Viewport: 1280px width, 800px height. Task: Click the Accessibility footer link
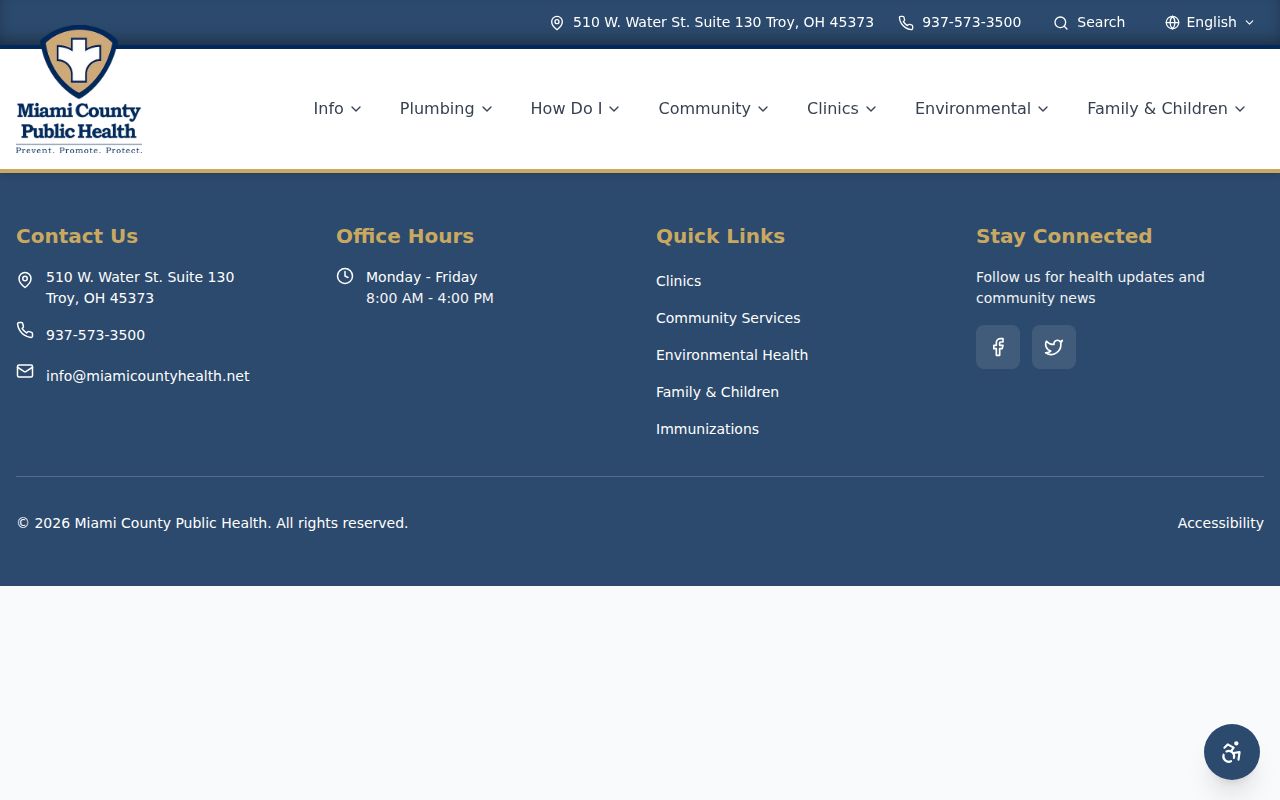pyautogui.click(x=1220, y=523)
